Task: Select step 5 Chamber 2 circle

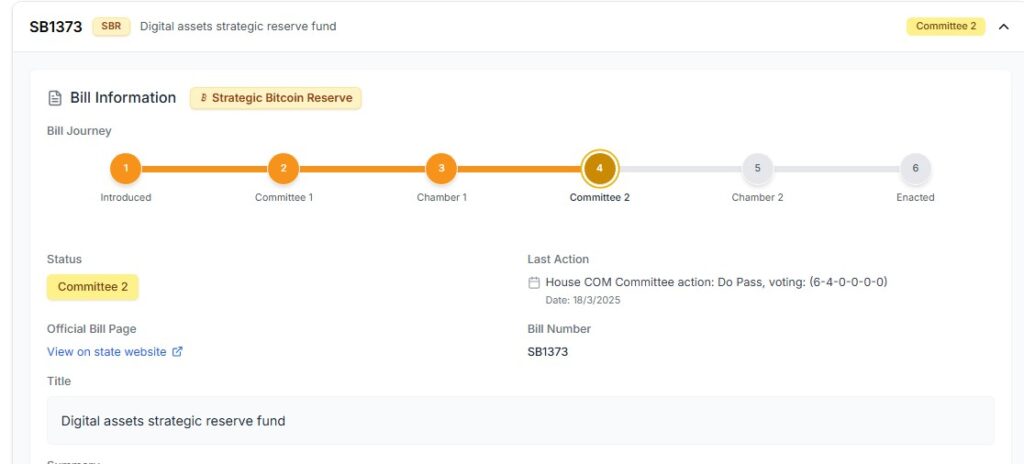Action: coord(758,169)
